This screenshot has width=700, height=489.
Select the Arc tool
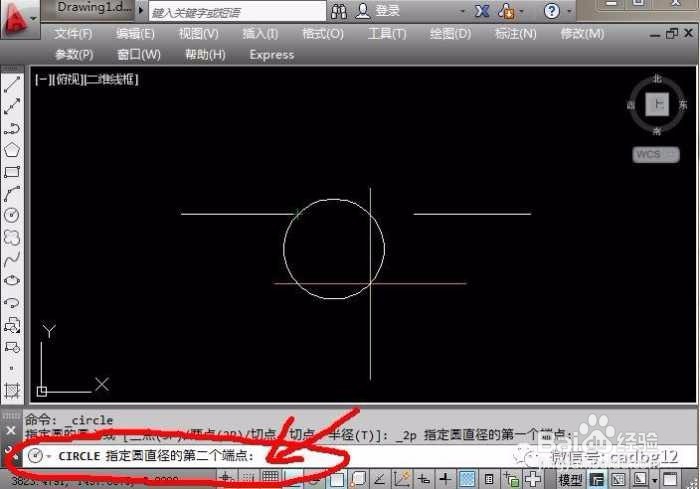pyautogui.click(x=12, y=194)
